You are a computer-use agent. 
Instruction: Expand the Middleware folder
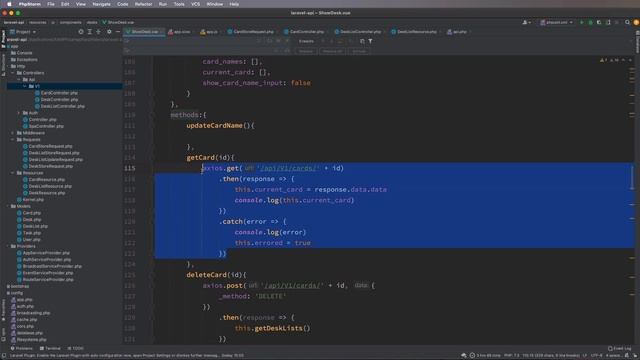pyautogui.click(x=13, y=133)
